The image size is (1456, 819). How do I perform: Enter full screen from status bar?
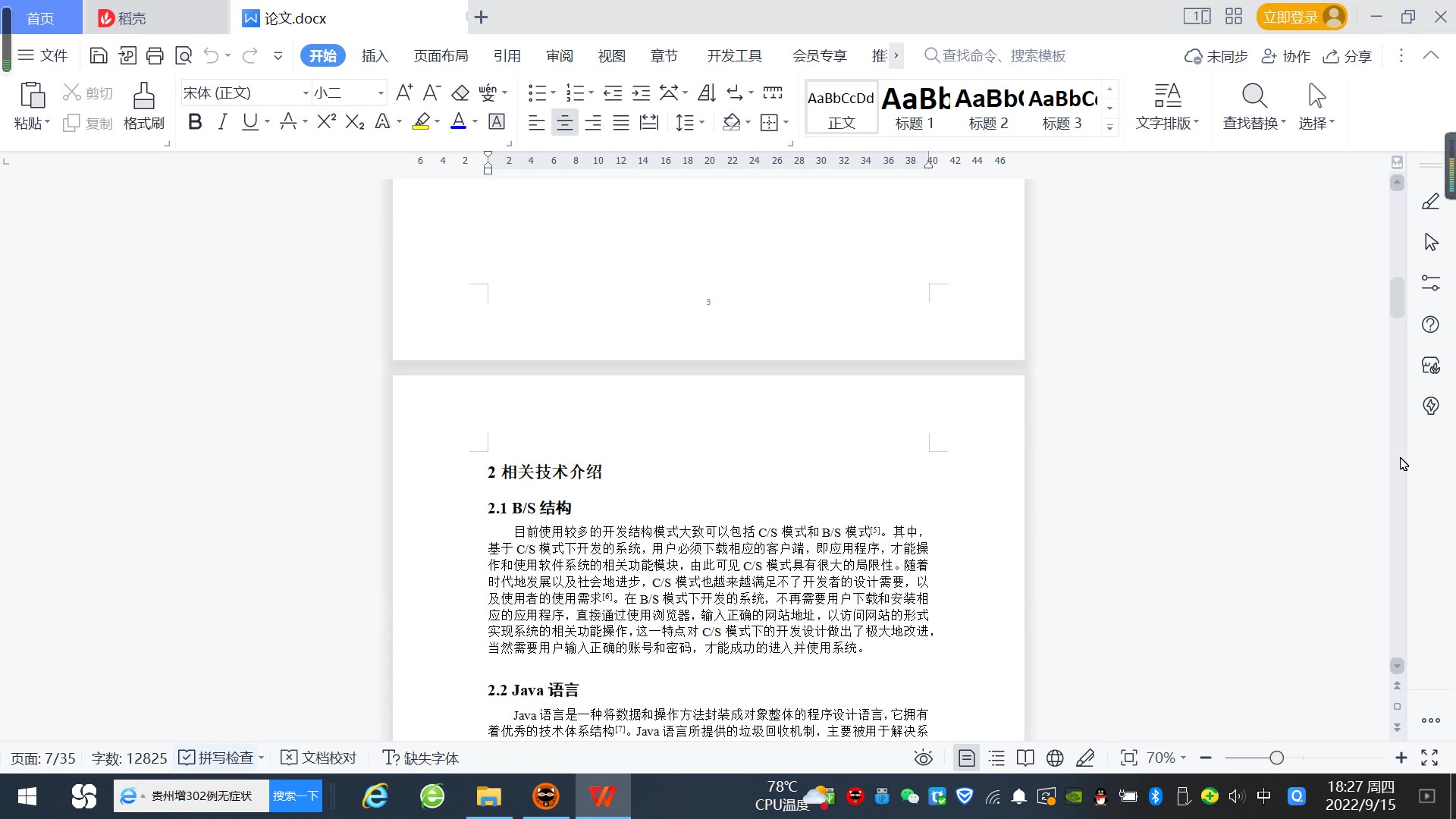(1429, 758)
